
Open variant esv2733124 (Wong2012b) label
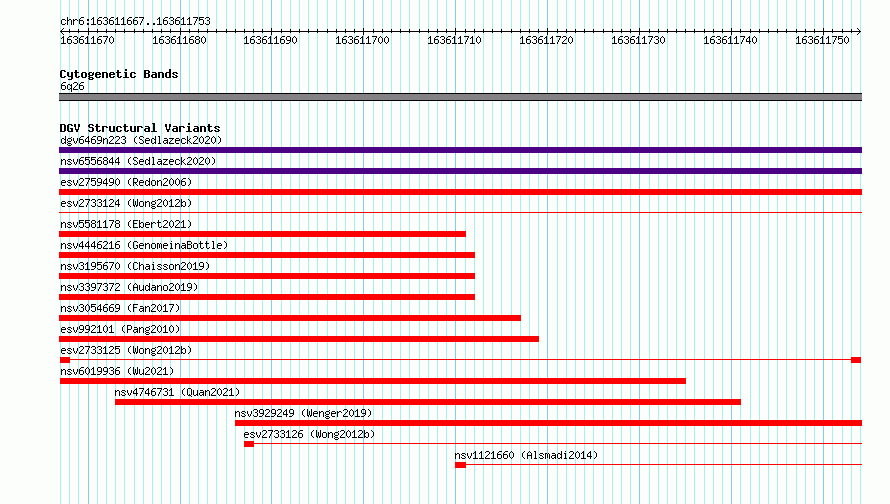pyautogui.click(x=126, y=203)
